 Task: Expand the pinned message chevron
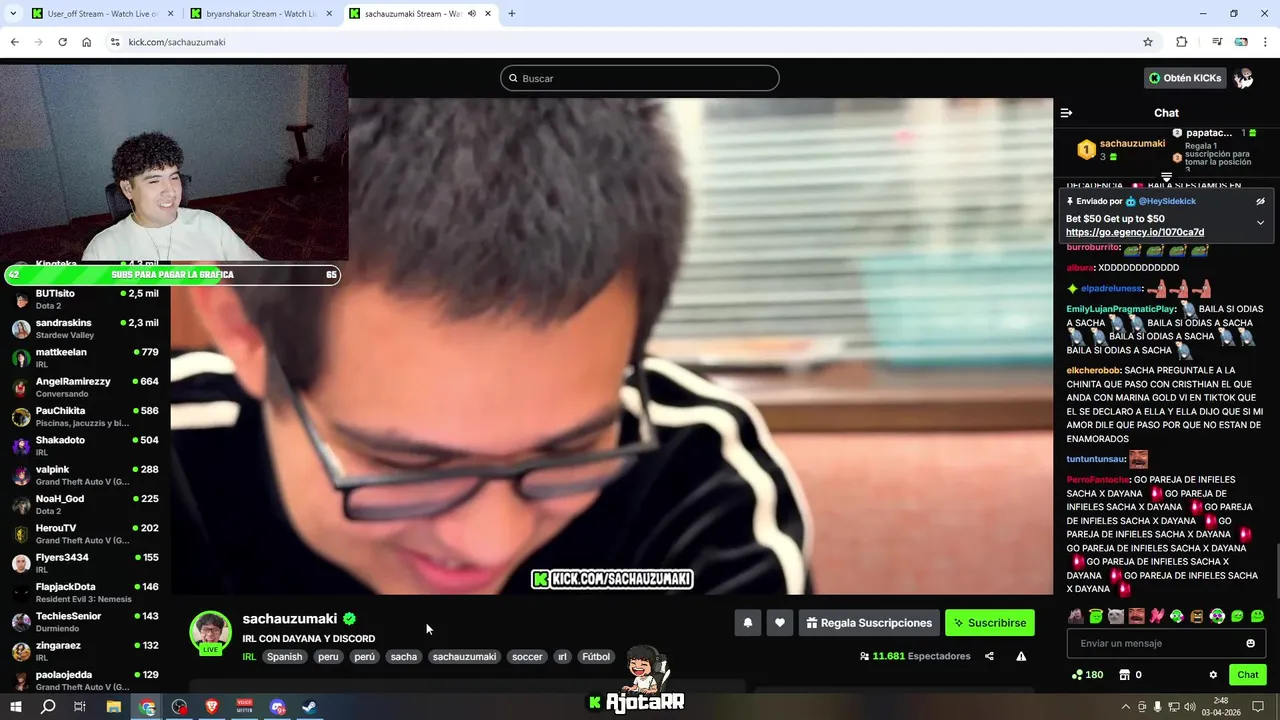coord(1260,223)
